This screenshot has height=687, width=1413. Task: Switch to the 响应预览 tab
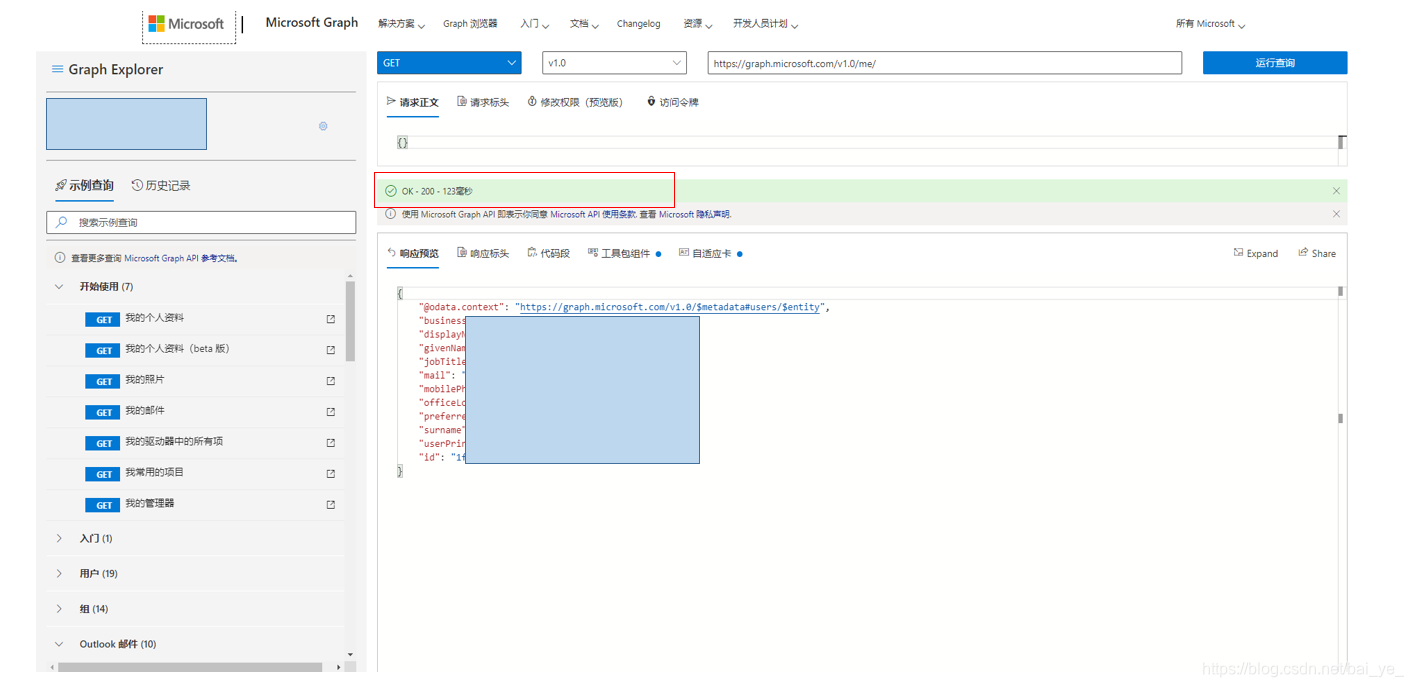[x=412, y=254]
